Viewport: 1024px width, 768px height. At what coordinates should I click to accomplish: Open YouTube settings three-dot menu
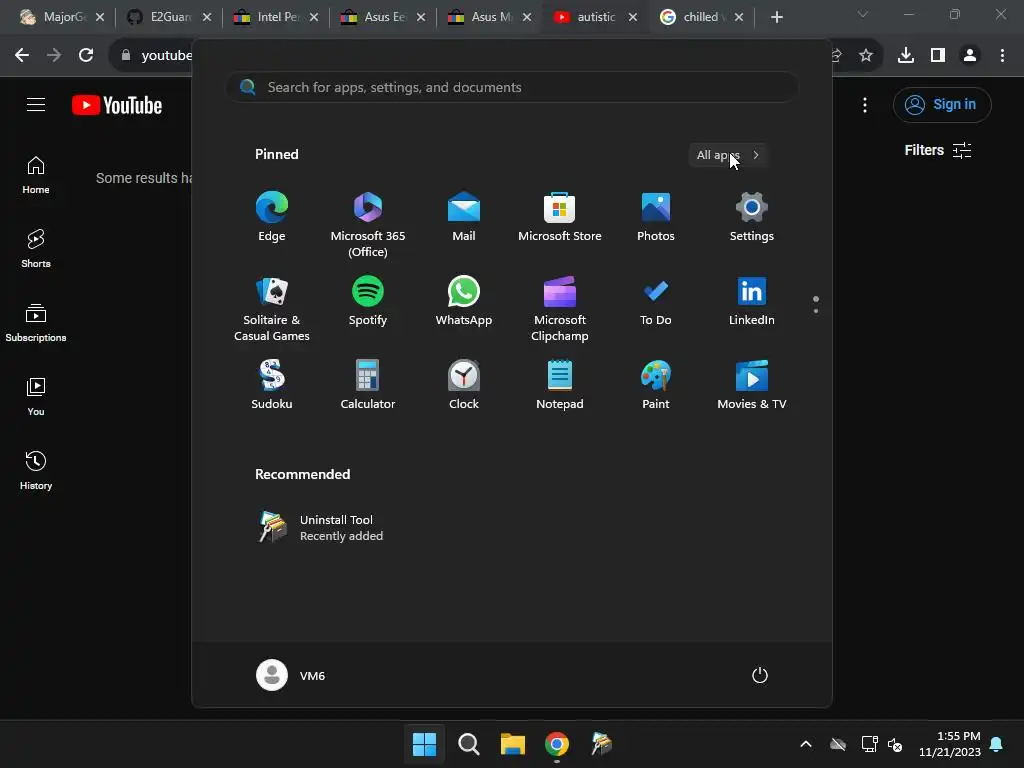coord(865,104)
